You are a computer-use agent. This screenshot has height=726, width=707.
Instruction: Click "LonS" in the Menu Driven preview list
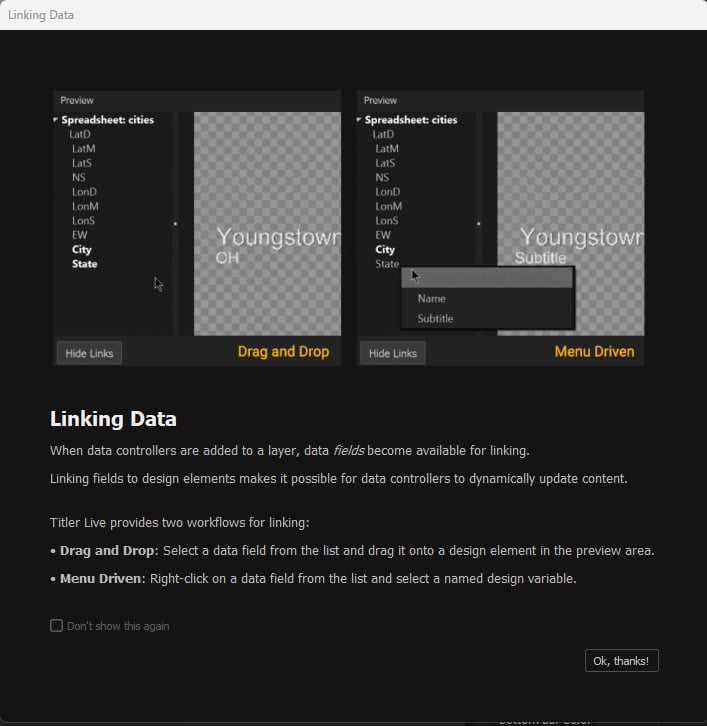click(x=387, y=220)
